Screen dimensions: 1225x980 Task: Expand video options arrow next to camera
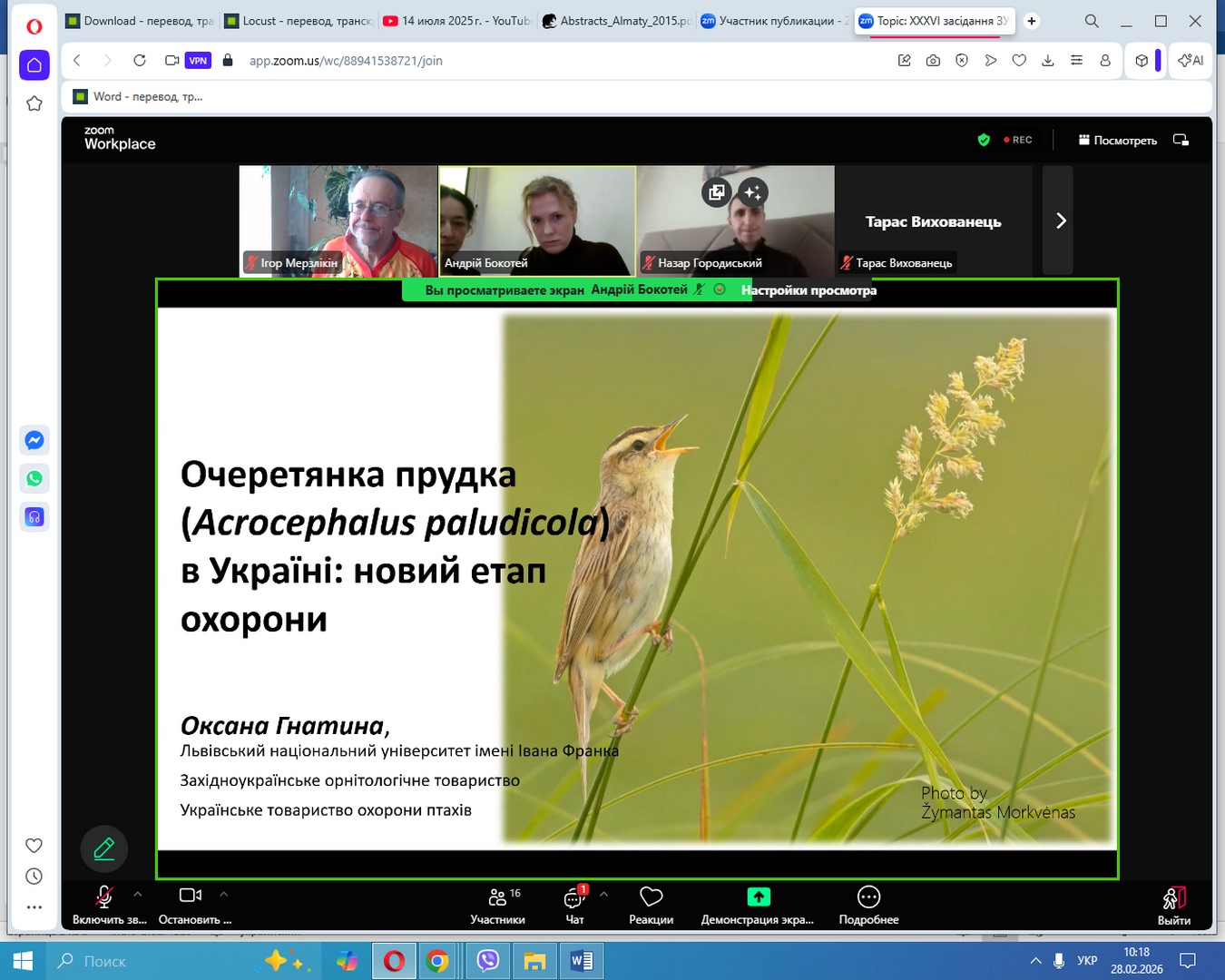pos(224,895)
